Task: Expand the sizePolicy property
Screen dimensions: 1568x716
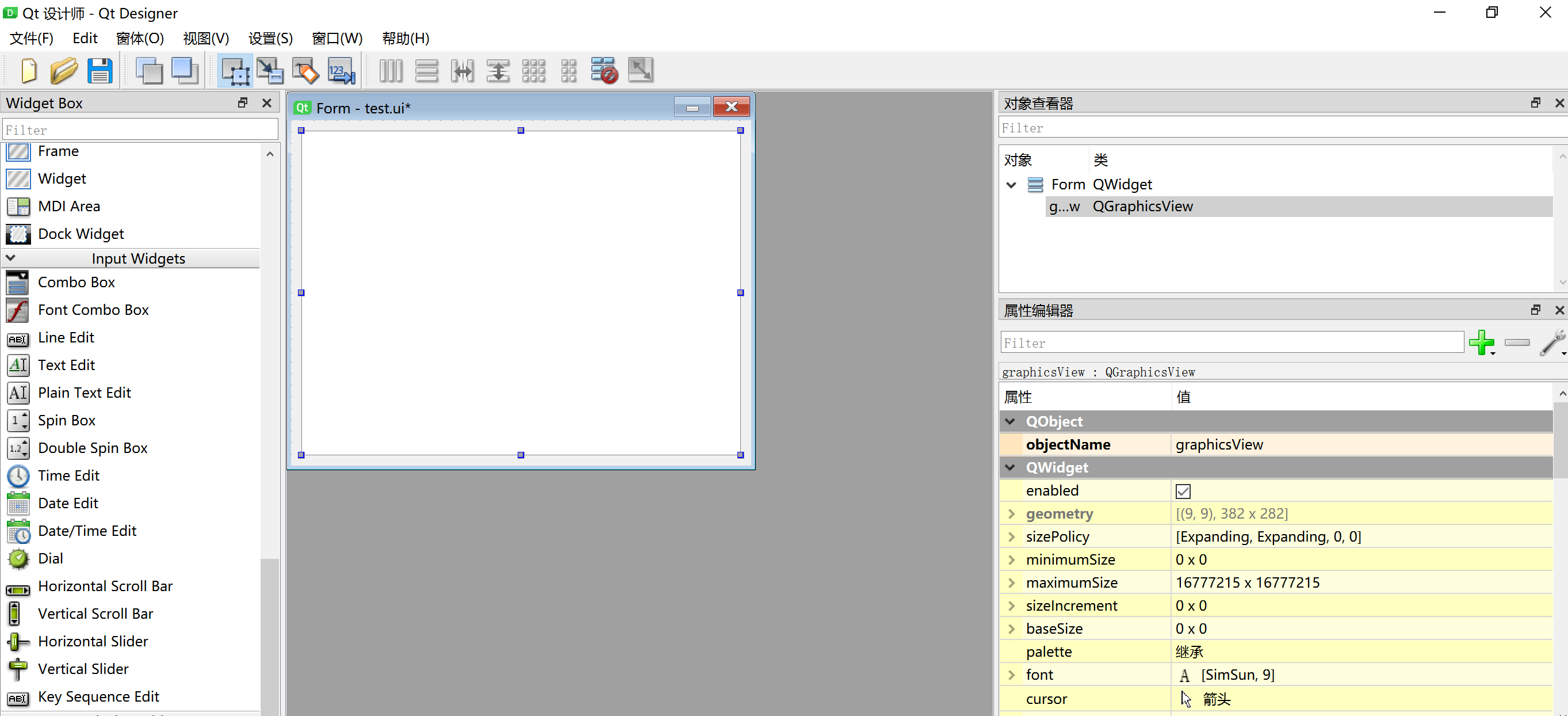Action: tap(1011, 537)
